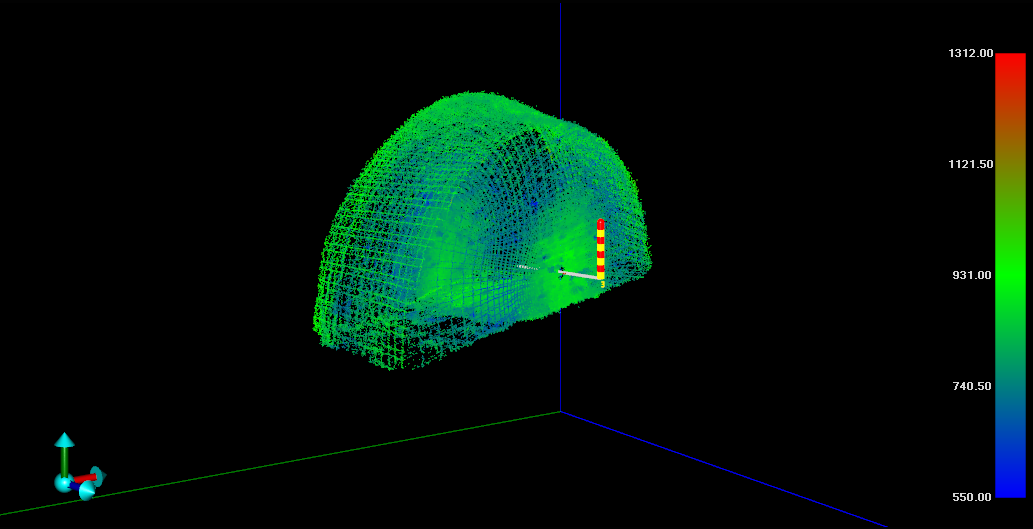
Task: Click the white measurement line in cloud
Action: [x=579, y=273]
